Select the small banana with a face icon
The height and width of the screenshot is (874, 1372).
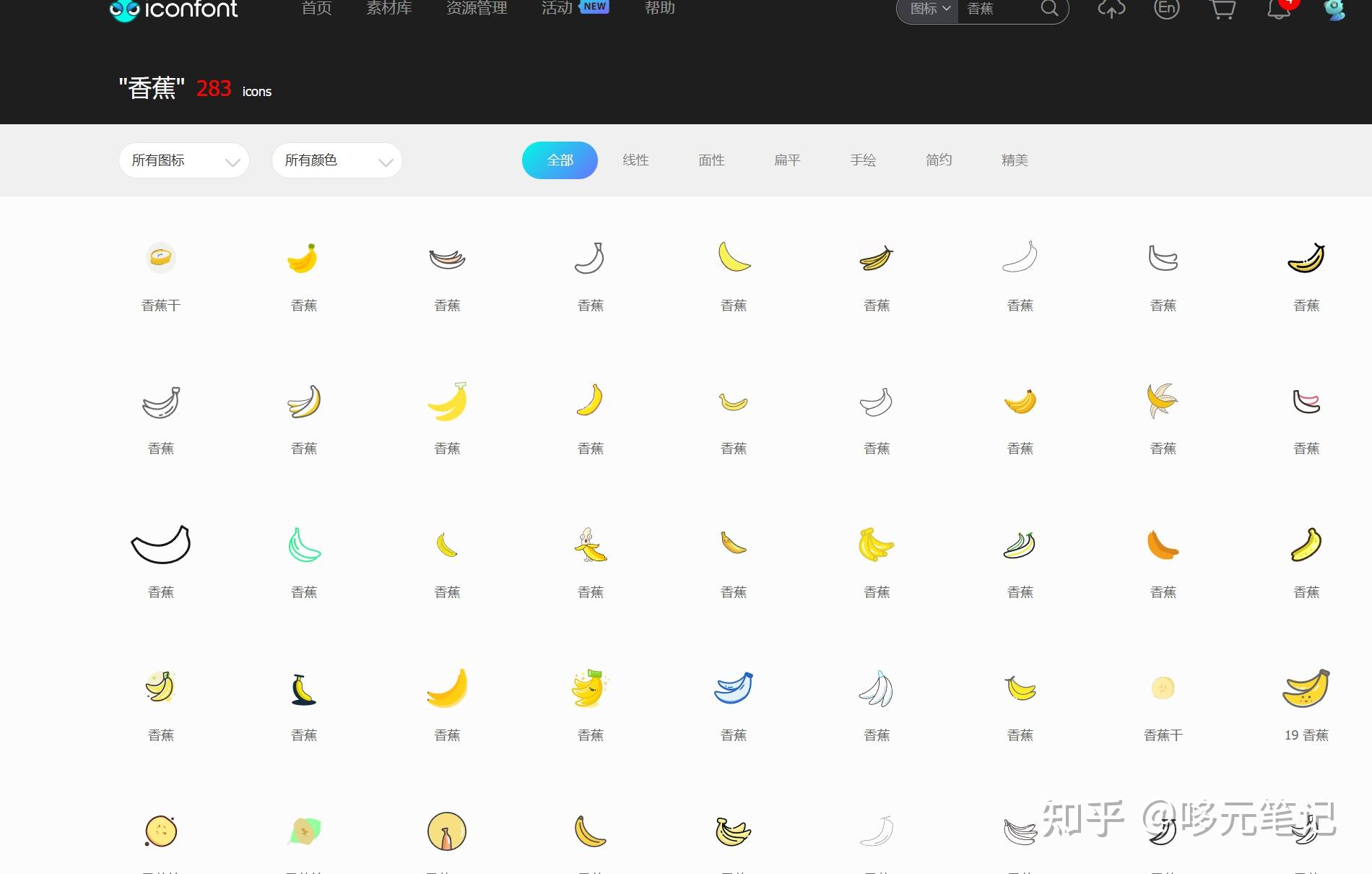[x=734, y=543]
